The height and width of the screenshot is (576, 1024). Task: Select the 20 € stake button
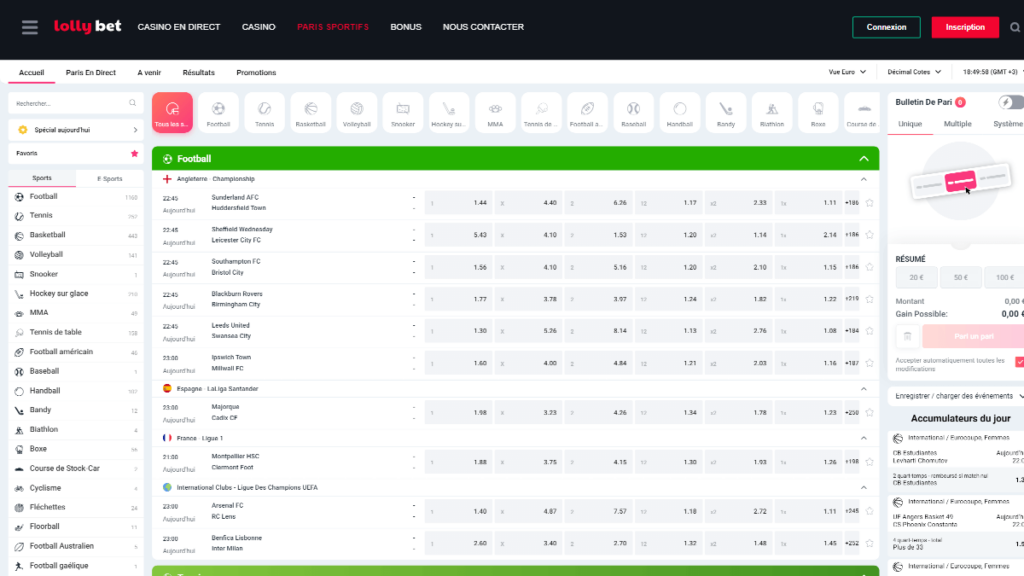[x=916, y=278]
